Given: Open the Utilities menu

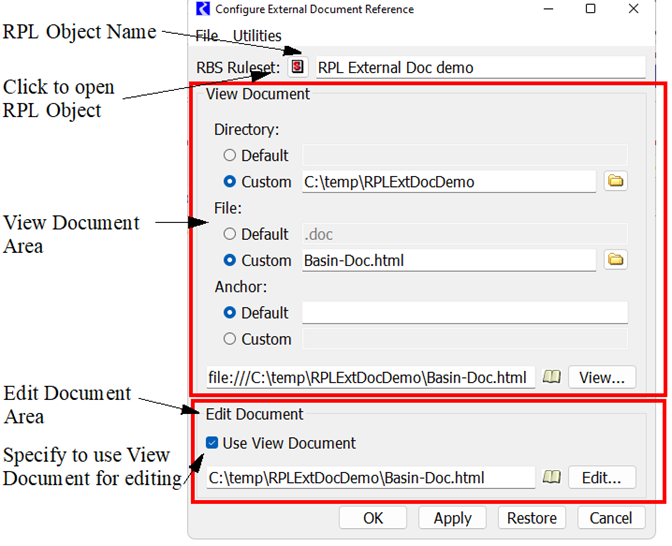Looking at the screenshot, I should pyautogui.click(x=257, y=36).
